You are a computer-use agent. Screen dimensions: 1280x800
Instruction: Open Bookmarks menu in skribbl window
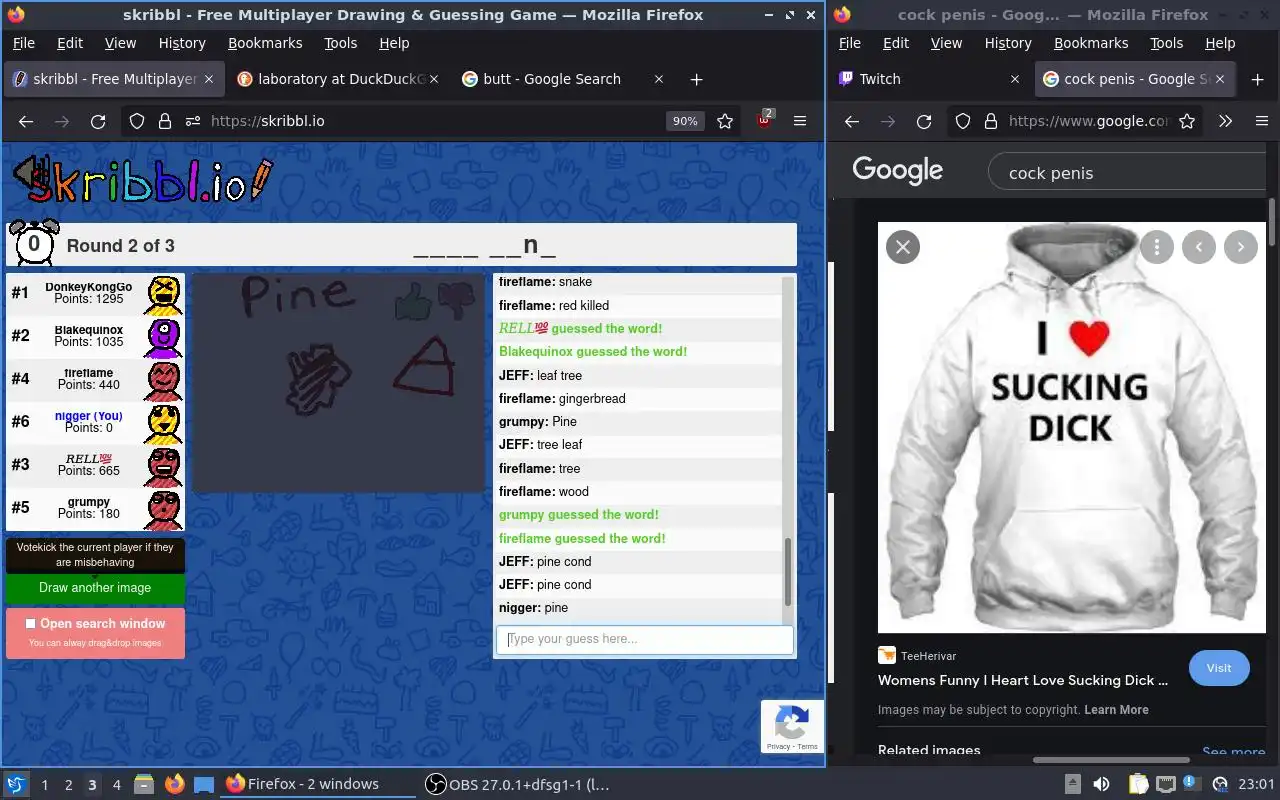tap(265, 43)
